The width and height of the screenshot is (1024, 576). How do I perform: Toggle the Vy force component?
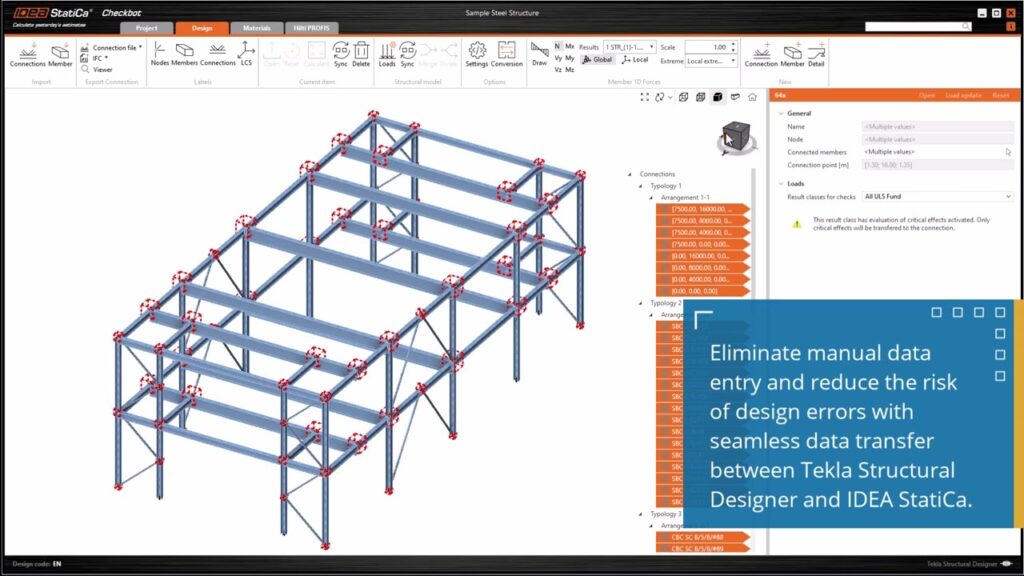coord(558,58)
